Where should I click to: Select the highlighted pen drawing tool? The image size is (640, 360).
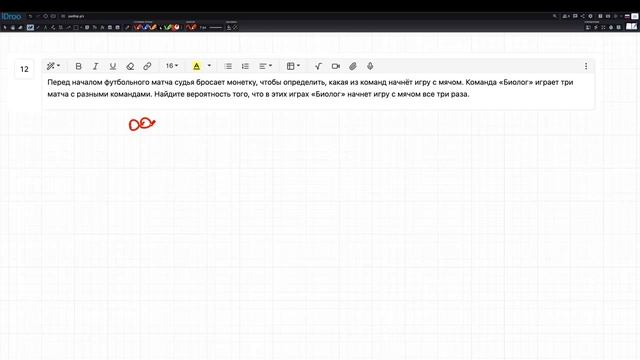(x=30, y=27)
